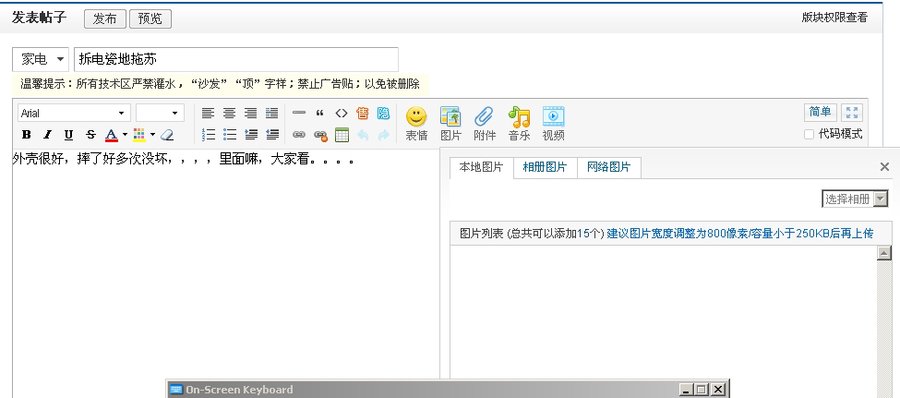Open the font color dropdown arrow

(x=125, y=135)
